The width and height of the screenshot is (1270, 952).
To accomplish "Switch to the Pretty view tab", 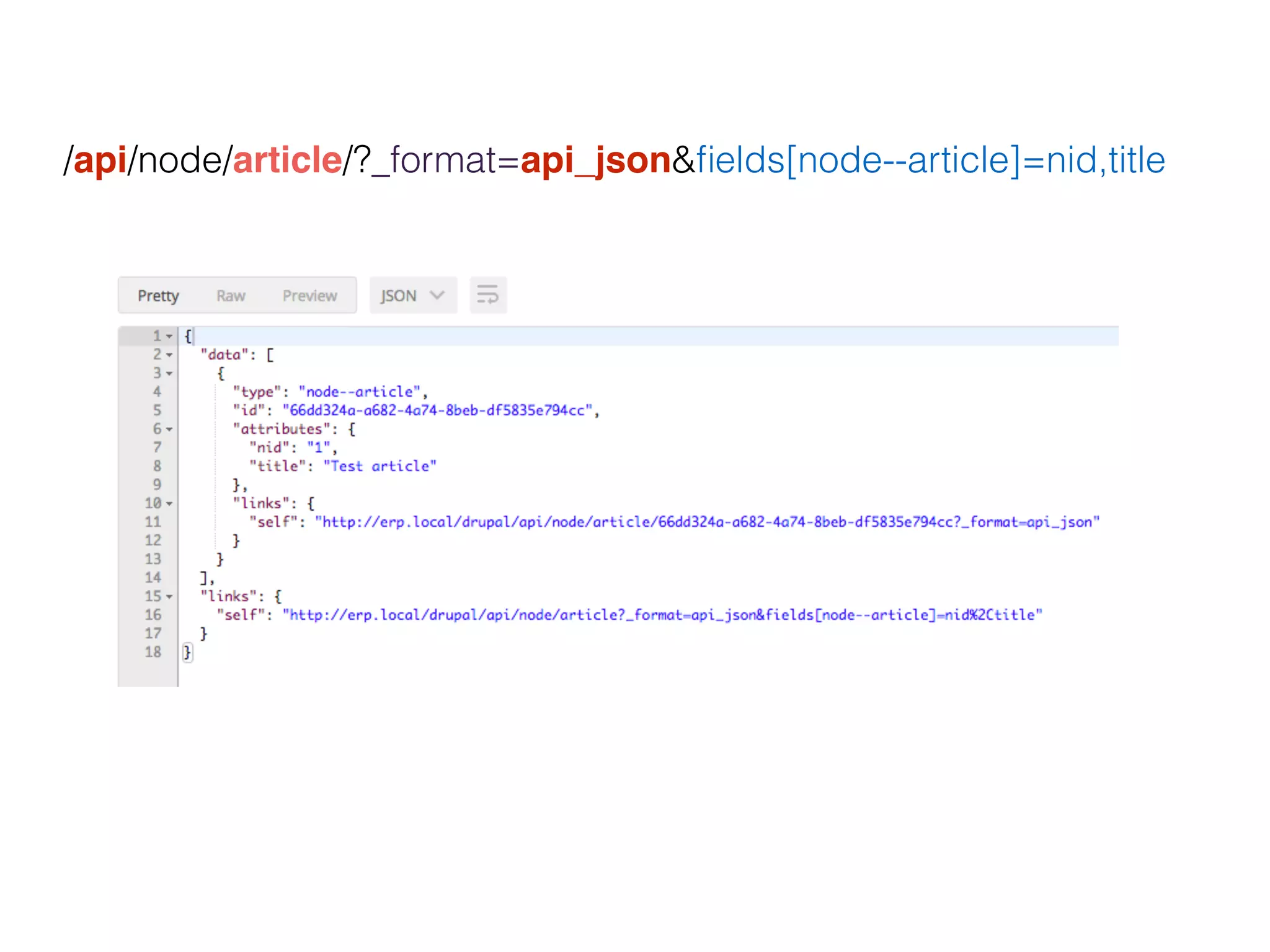I will (158, 296).
